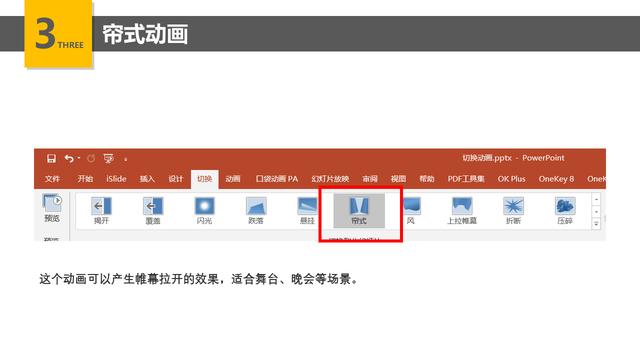This screenshot has height=360, width=640.
Task: Select the 帘式 (Curtains) transition
Action: click(x=359, y=211)
